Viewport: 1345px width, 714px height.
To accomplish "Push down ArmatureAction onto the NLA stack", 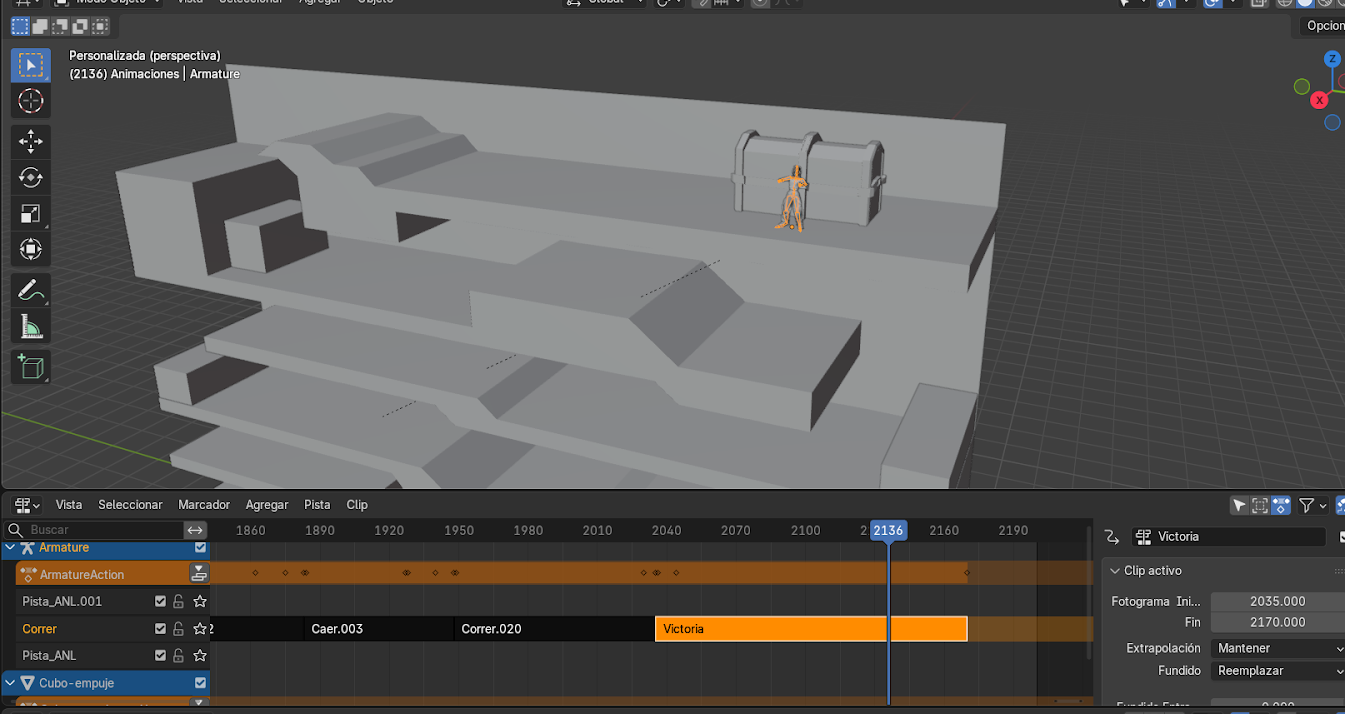I will 200,574.
